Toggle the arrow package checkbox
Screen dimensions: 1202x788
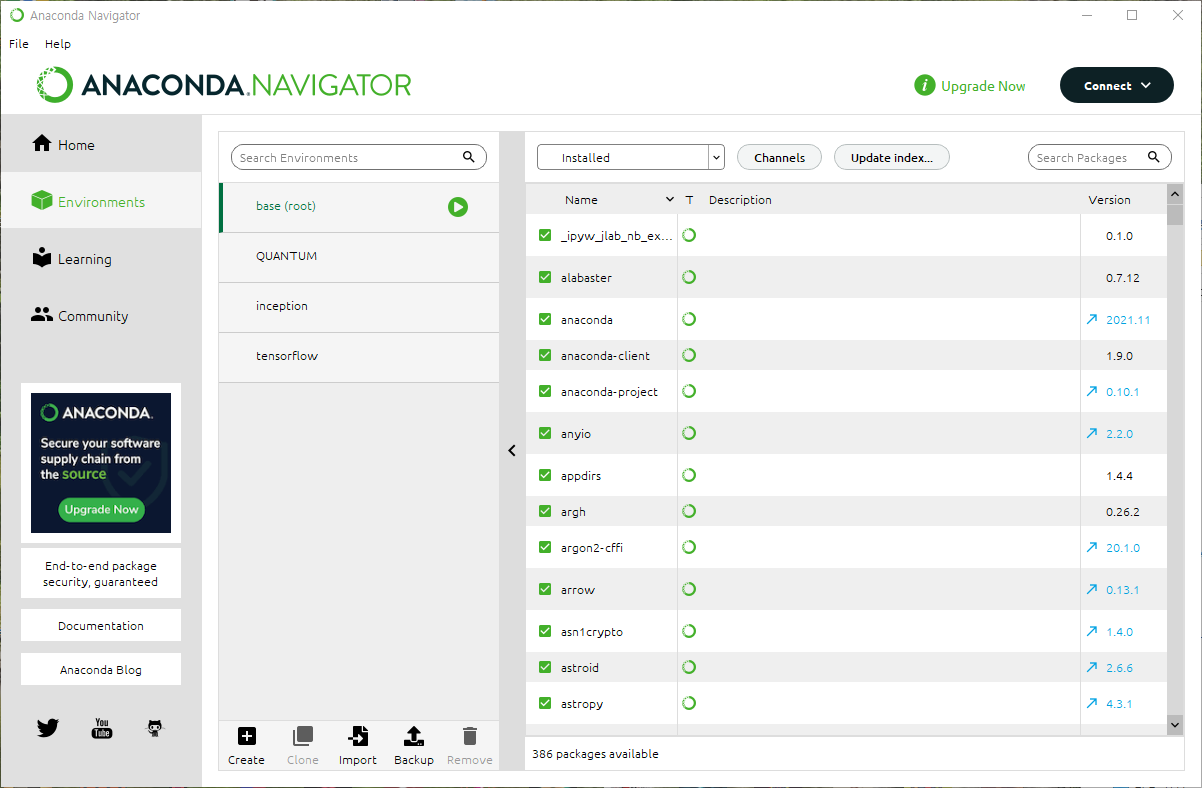545,589
